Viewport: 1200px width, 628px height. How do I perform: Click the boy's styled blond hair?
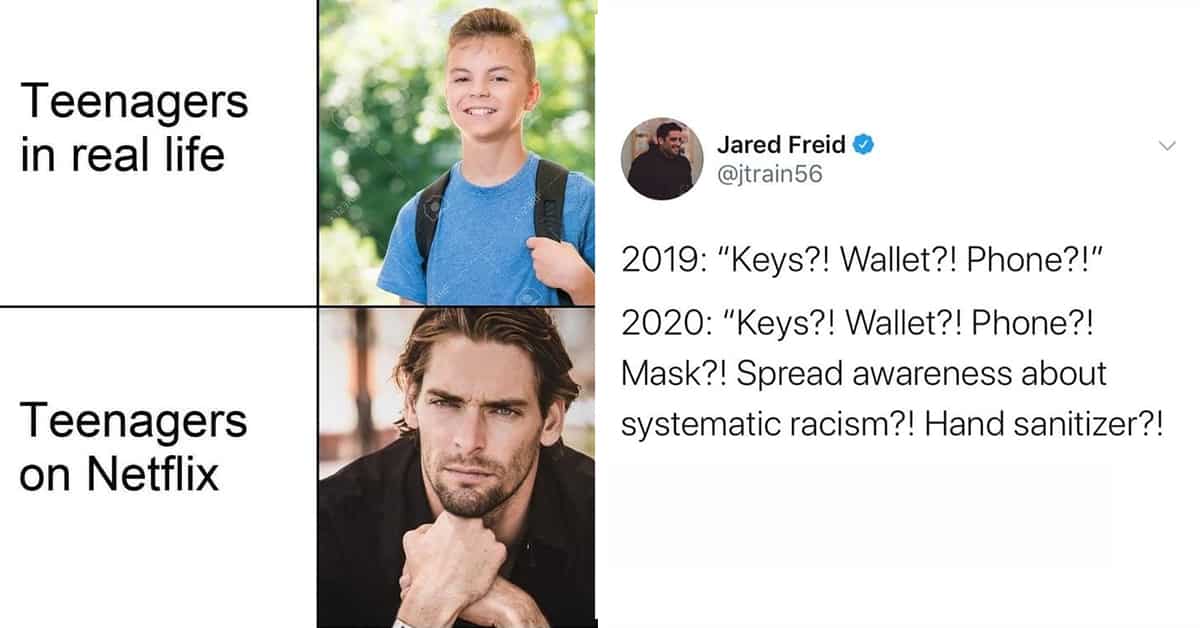tap(490, 30)
